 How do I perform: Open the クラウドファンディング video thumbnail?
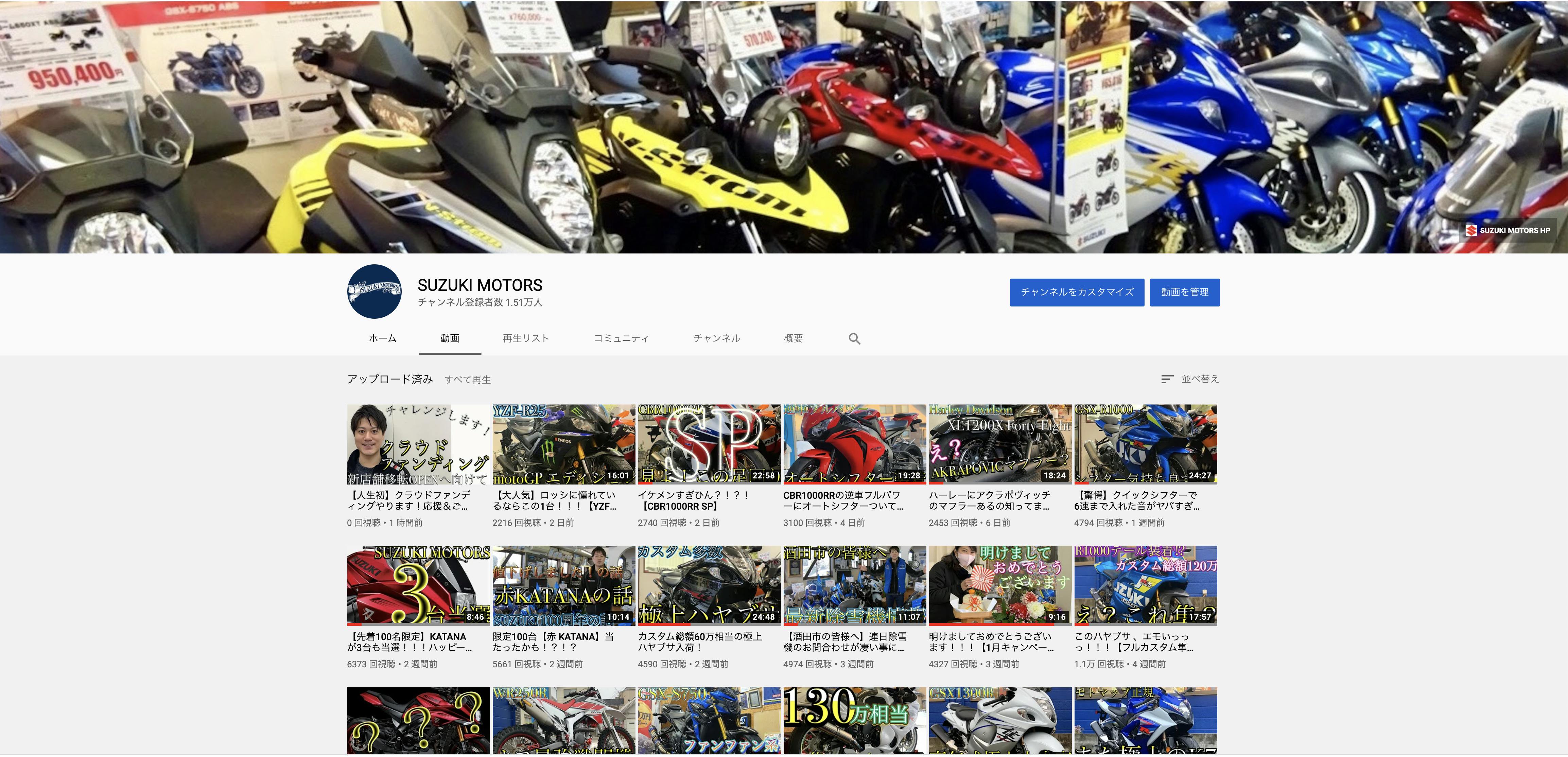(418, 444)
